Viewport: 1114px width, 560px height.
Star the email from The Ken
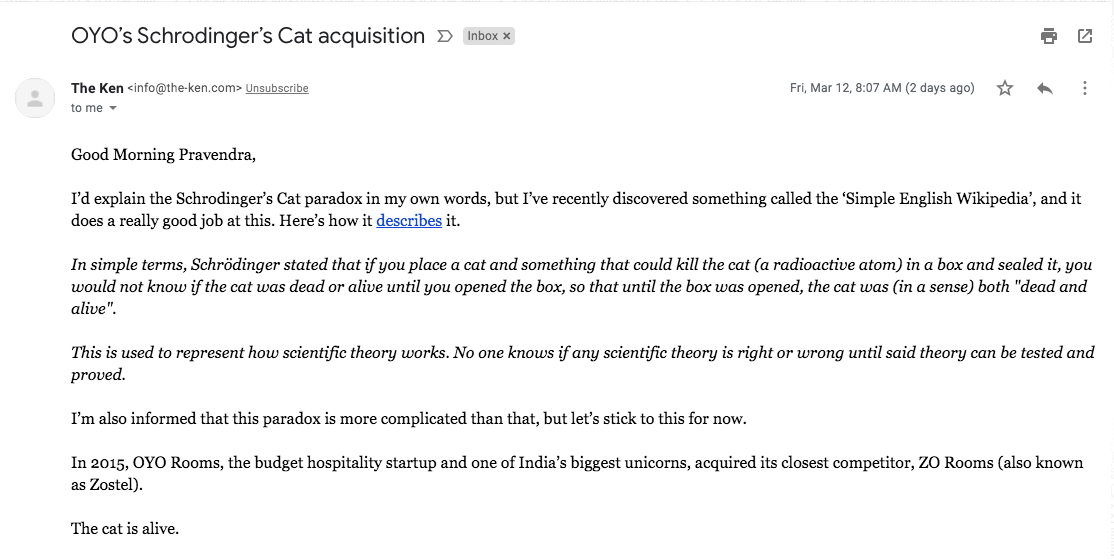point(1005,88)
